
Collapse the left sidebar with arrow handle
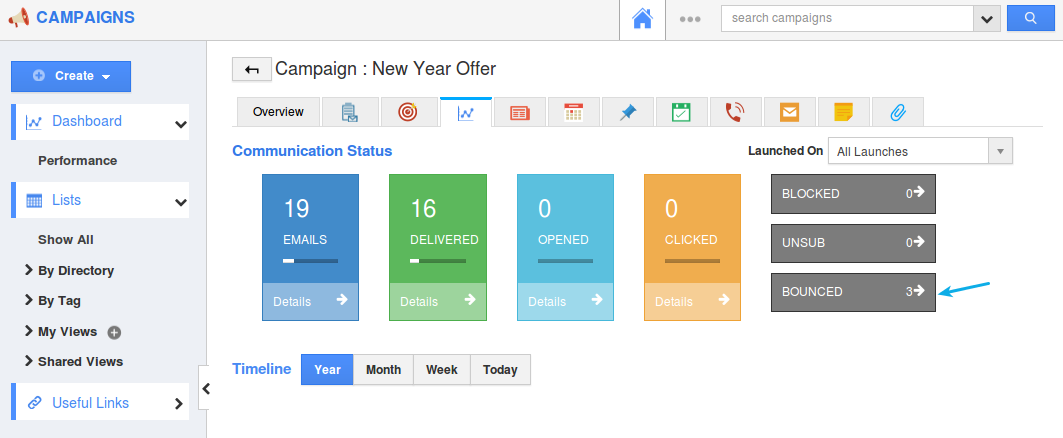tap(205, 389)
